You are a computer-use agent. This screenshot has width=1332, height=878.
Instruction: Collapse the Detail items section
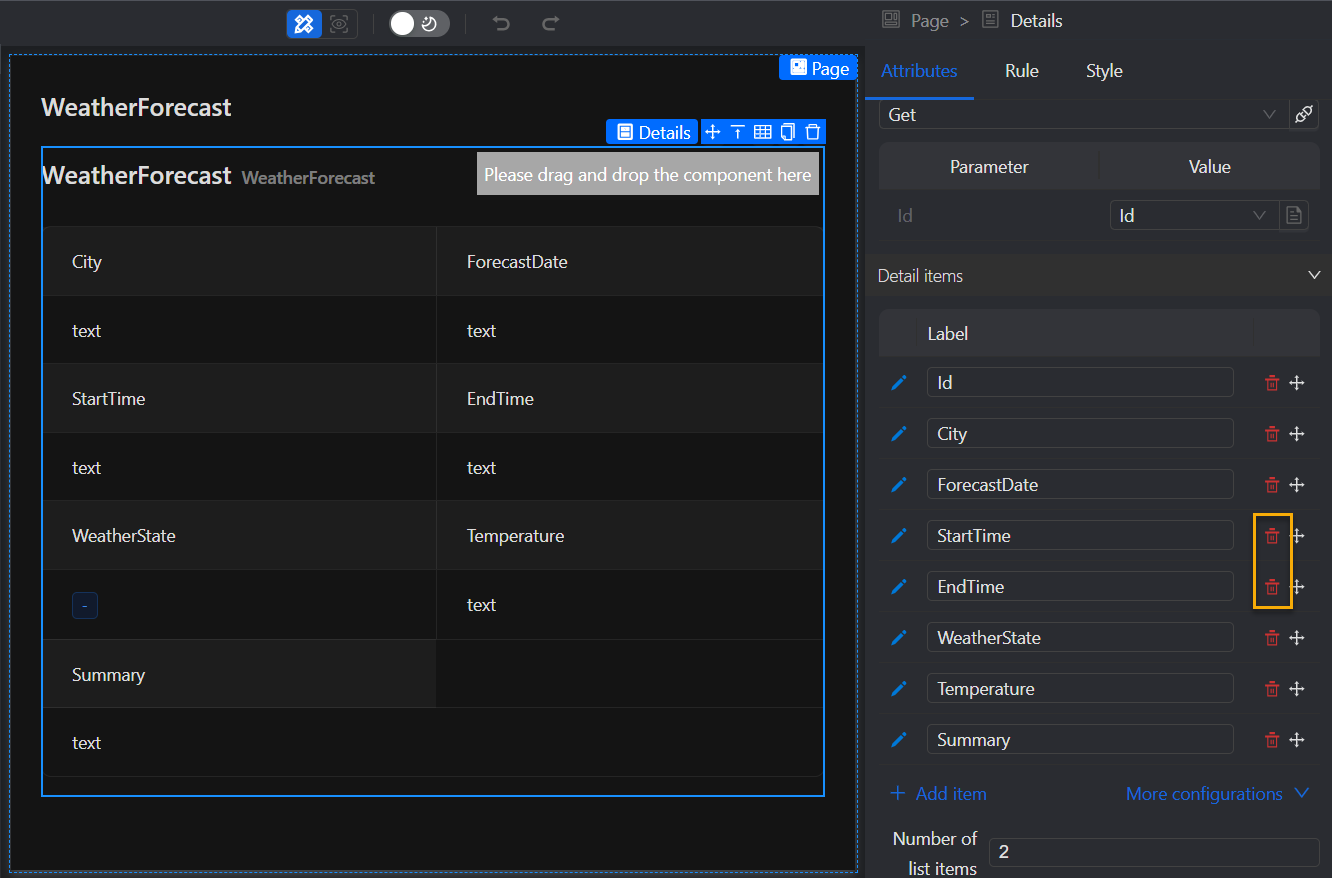click(x=1314, y=275)
